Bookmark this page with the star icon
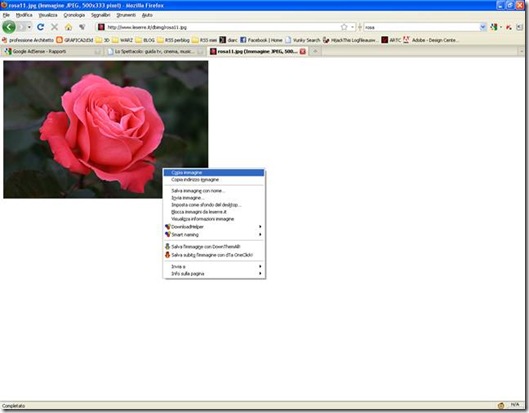The width and height of the screenshot is (529, 413). coord(344,27)
